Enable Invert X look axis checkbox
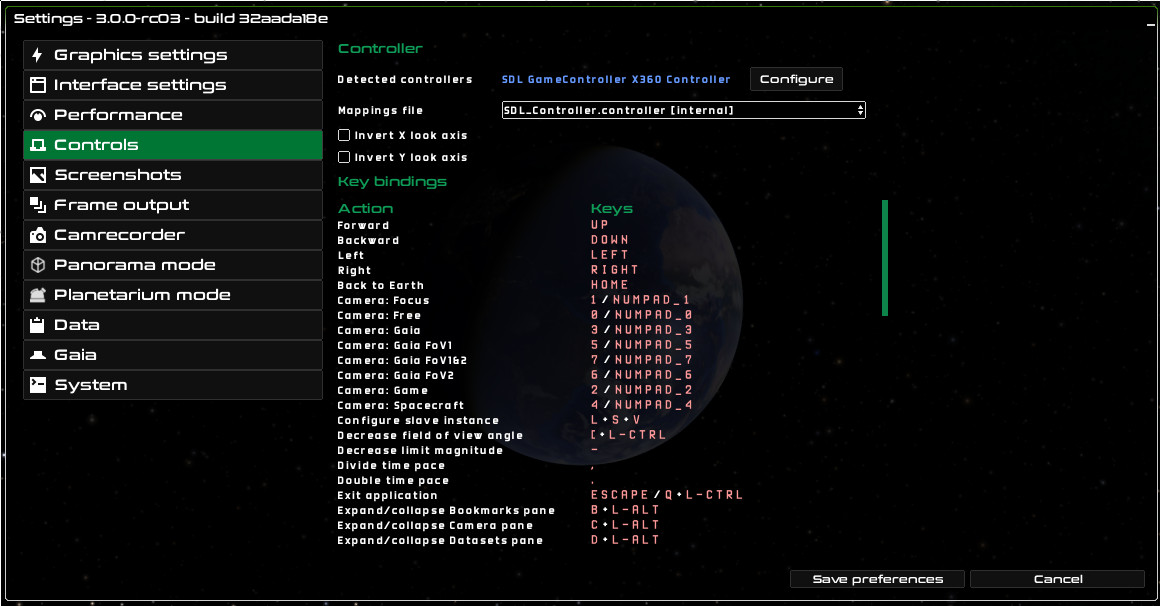The width and height of the screenshot is (1160, 606). click(x=344, y=135)
